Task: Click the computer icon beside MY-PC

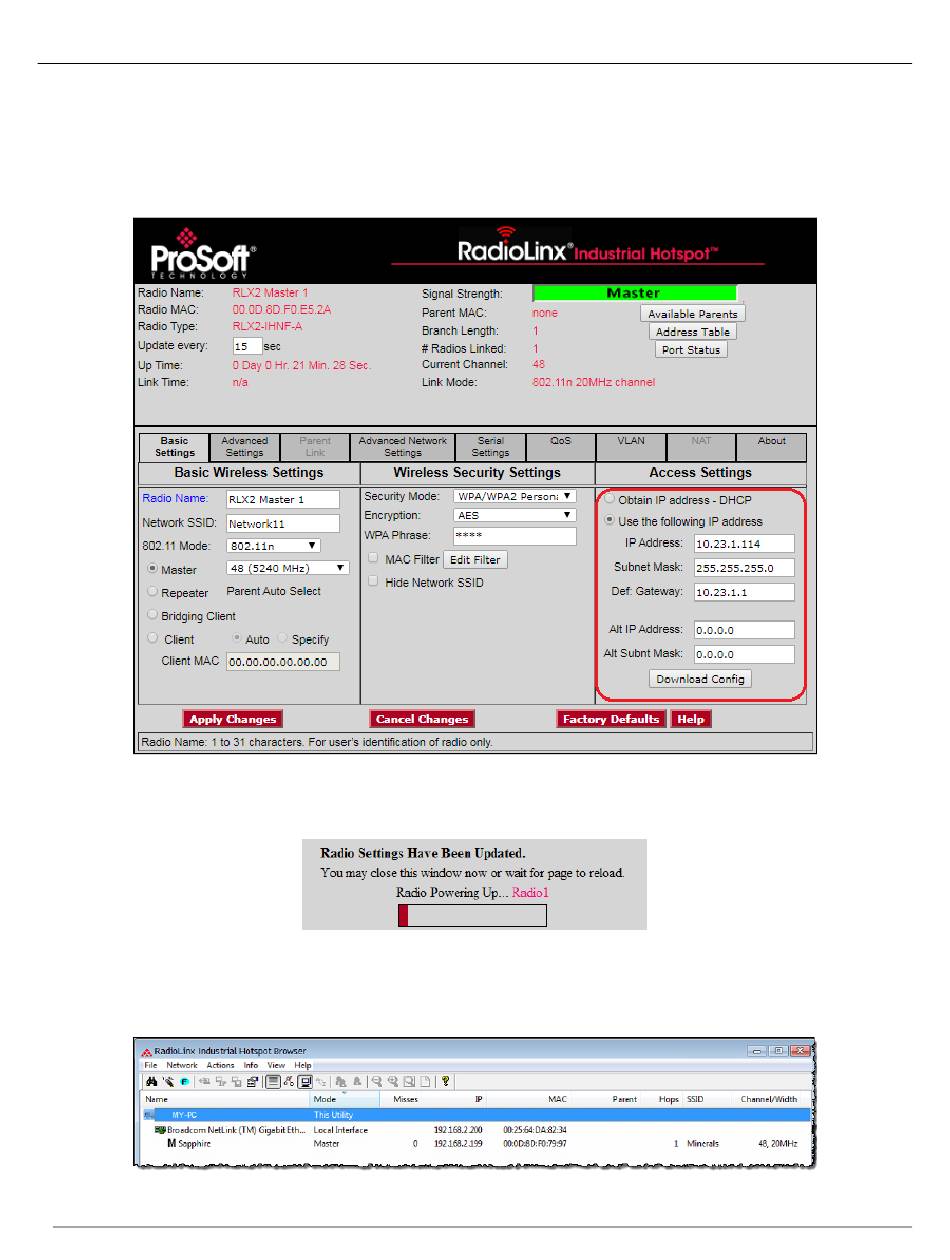Action: pyautogui.click(x=149, y=1114)
